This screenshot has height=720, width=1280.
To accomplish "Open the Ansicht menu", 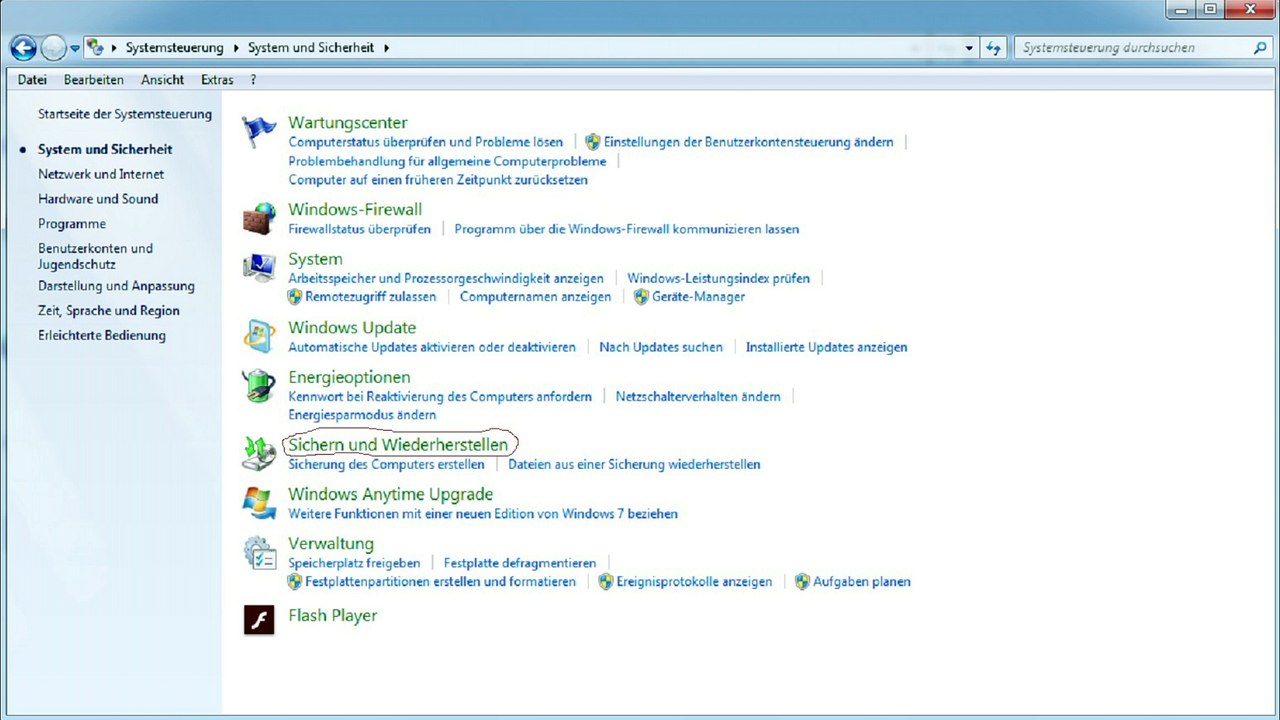I will pos(162,80).
